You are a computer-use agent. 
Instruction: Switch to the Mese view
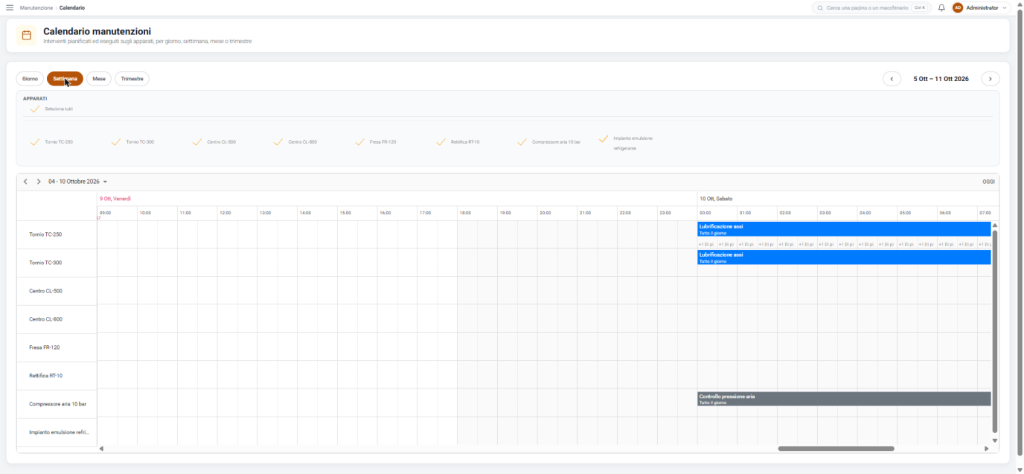(x=99, y=78)
